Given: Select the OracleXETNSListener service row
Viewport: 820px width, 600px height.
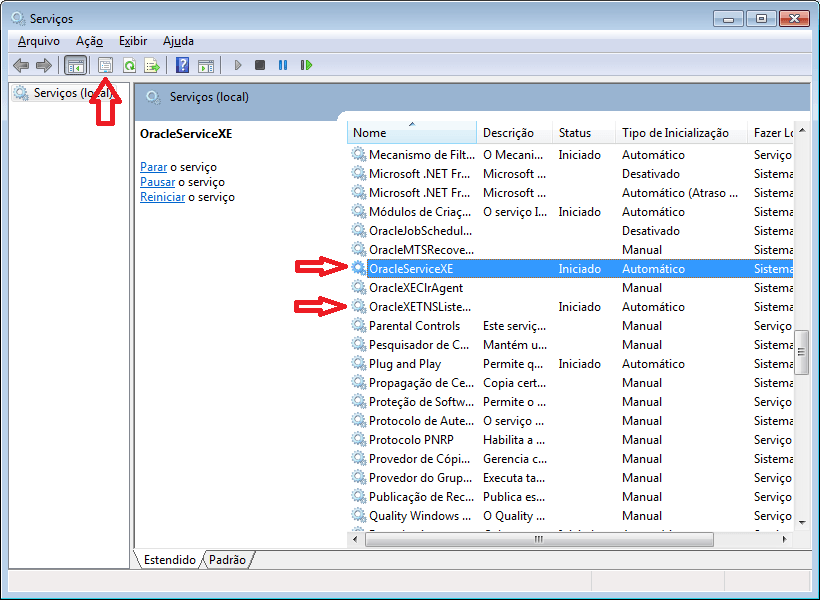Looking at the screenshot, I should pos(420,306).
